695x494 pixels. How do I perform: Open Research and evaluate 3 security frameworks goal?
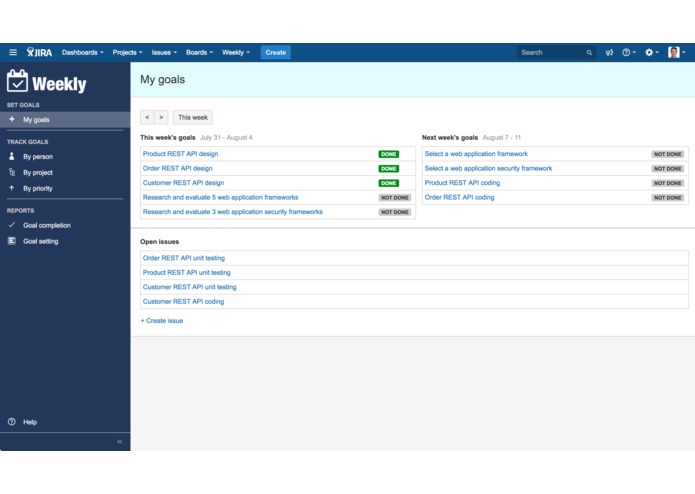pos(233,212)
